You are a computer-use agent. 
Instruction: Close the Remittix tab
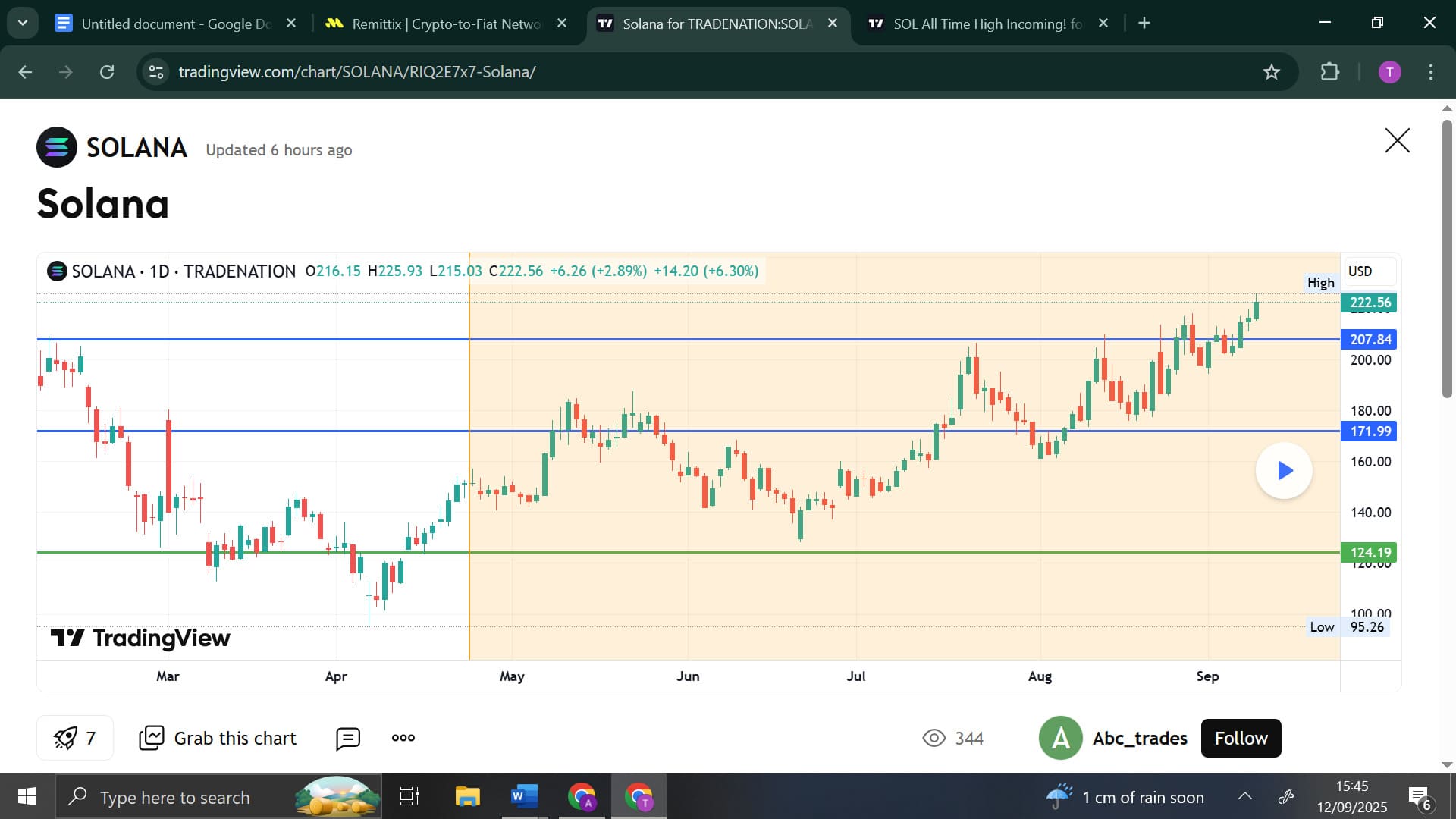coord(562,24)
